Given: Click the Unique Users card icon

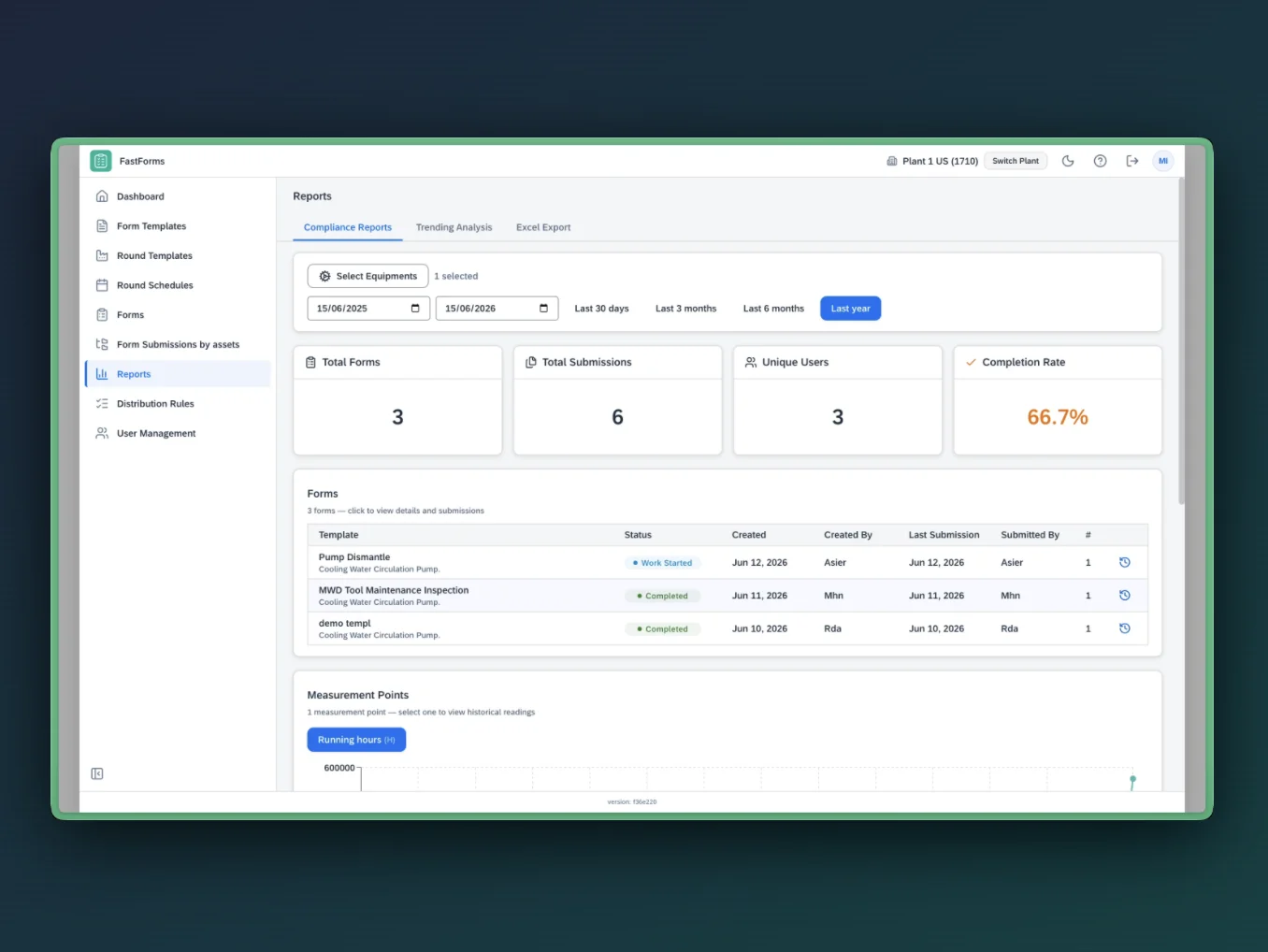Looking at the screenshot, I should point(750,362).
